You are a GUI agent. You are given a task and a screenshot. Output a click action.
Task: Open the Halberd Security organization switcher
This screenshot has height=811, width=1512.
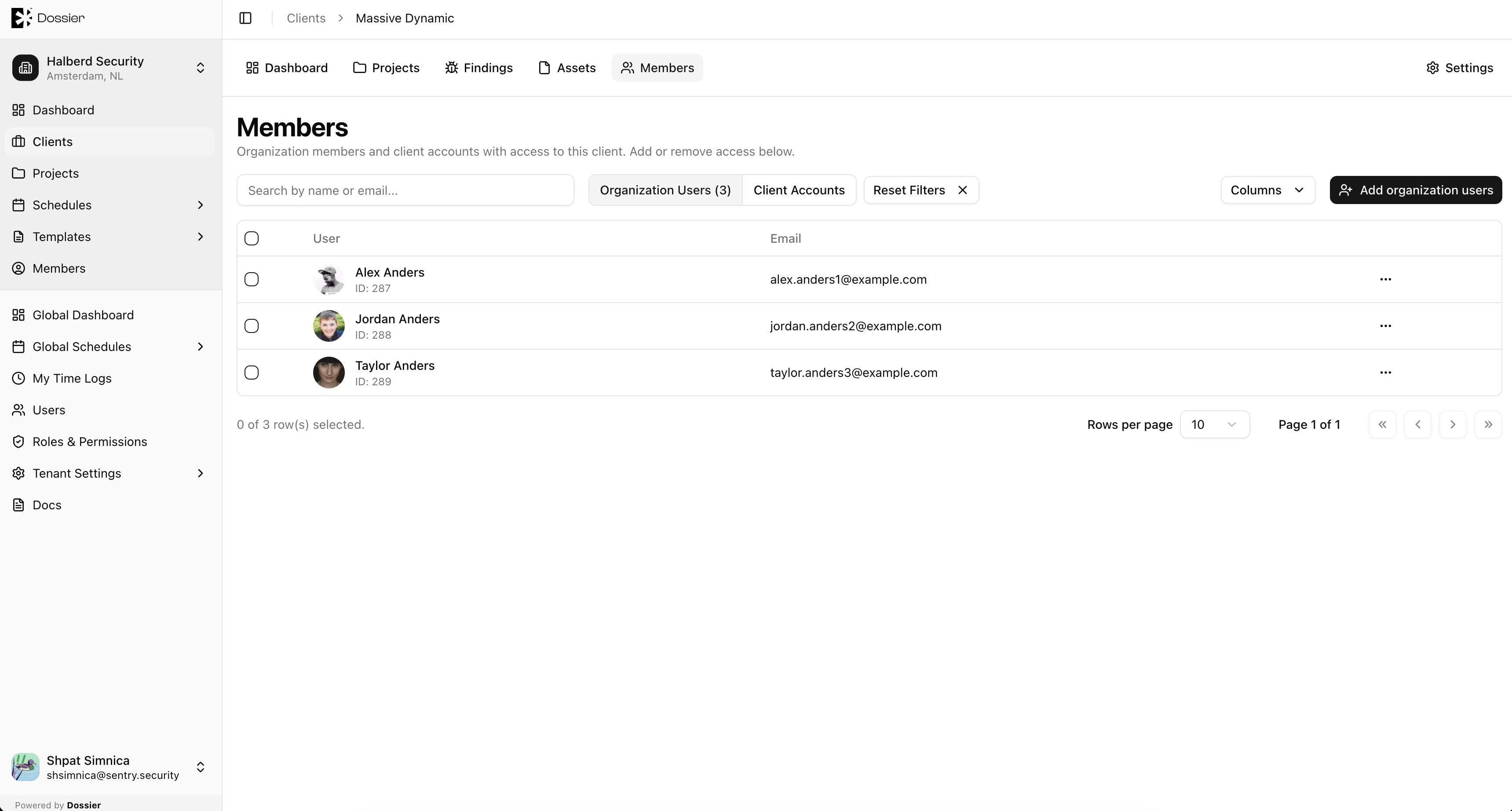pyautogui.click(x=109, y=68)
